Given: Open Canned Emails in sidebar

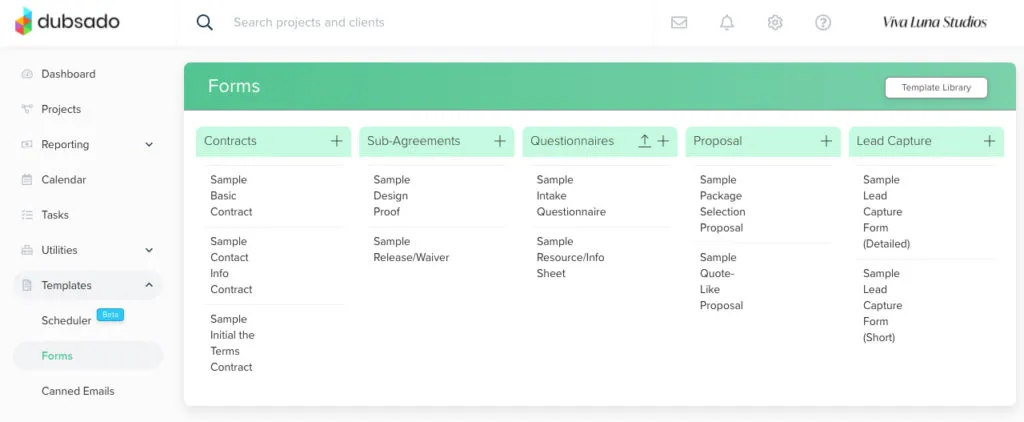Looking at the screenshot, I should [x=78, y=391].
